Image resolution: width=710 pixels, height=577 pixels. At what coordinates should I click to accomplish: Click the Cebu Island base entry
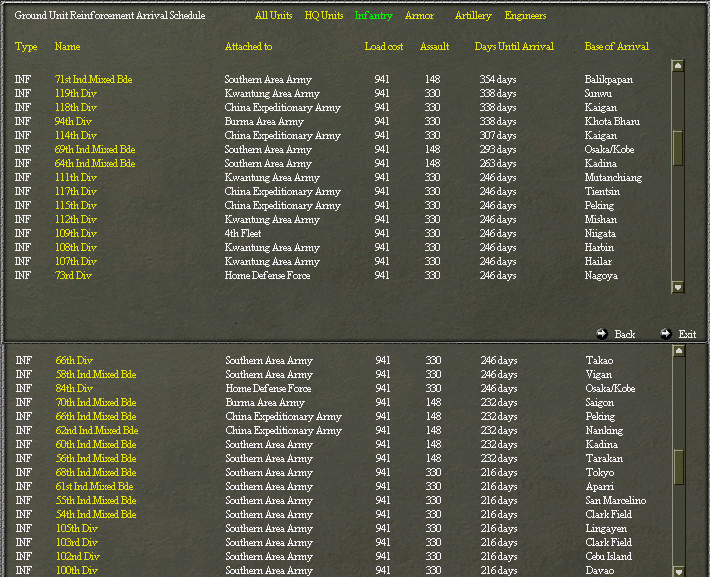(608, 557)
